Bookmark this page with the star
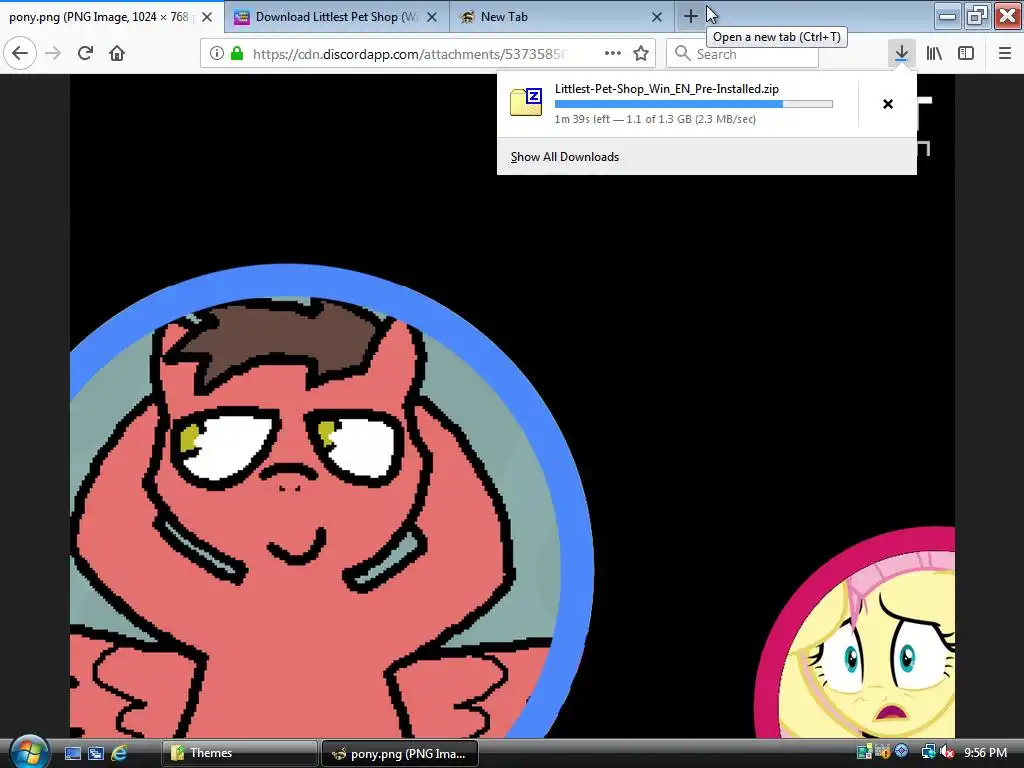1024x768 pixels. click(x=641, y=54)
